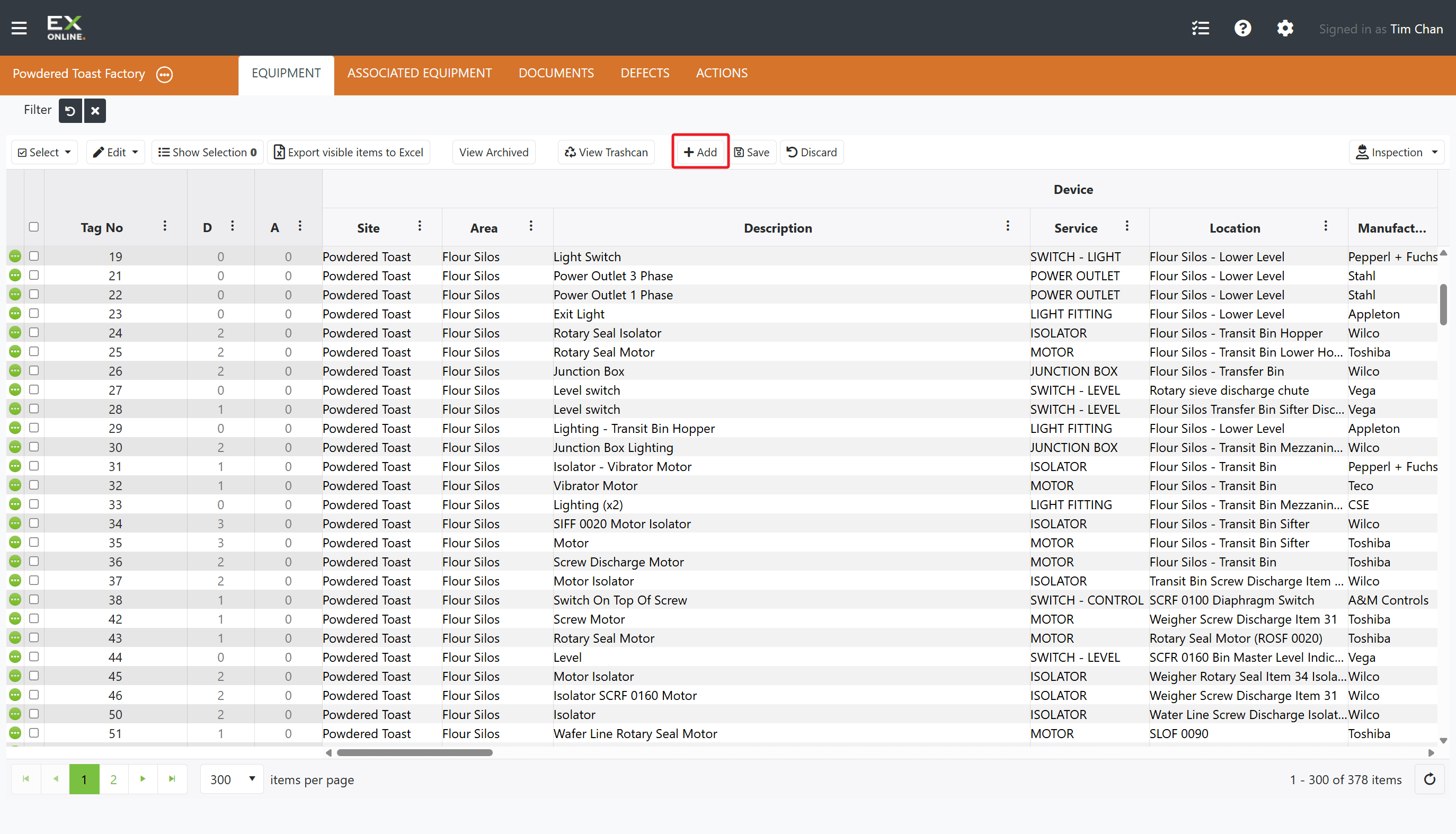Open Area column options menu
1456x834 pixels.
coord(531,226)
